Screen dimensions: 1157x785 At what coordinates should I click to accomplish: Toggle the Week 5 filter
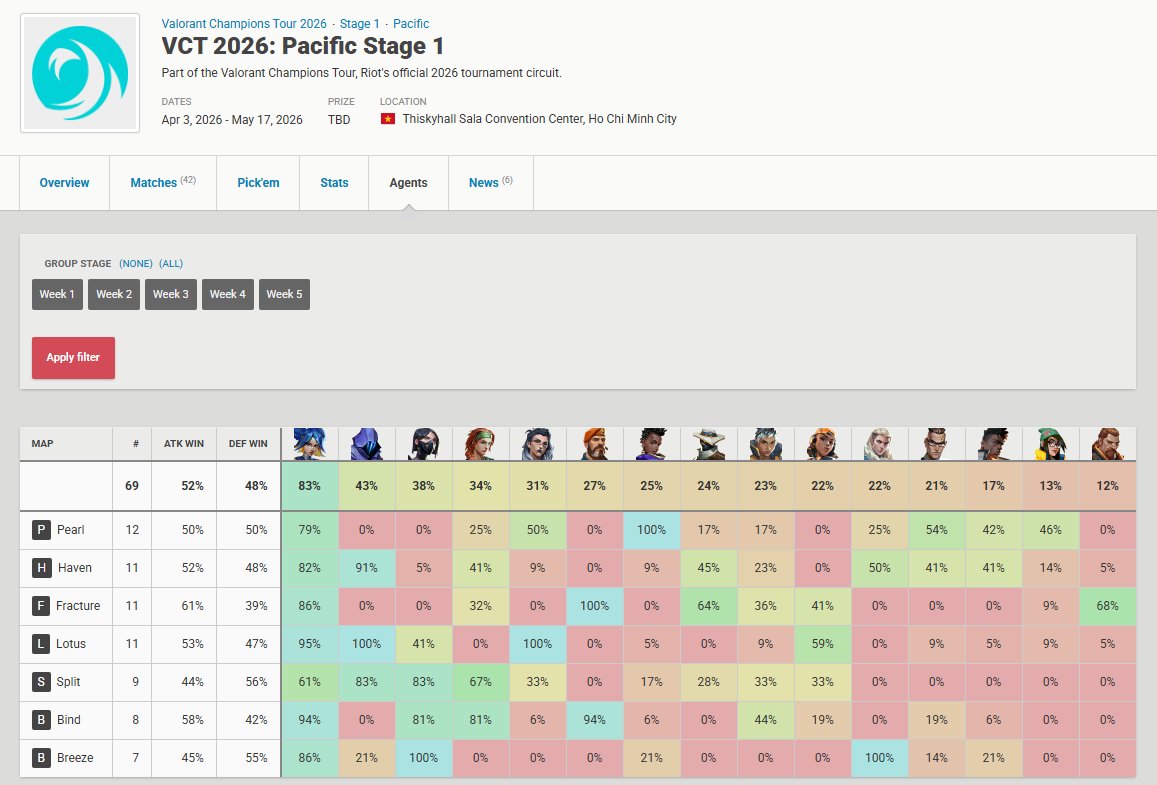coord(284,294)
